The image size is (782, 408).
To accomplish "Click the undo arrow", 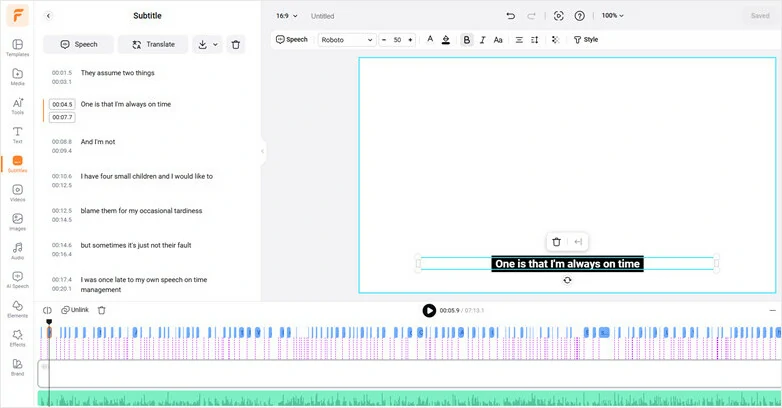I will click(511, 16).
